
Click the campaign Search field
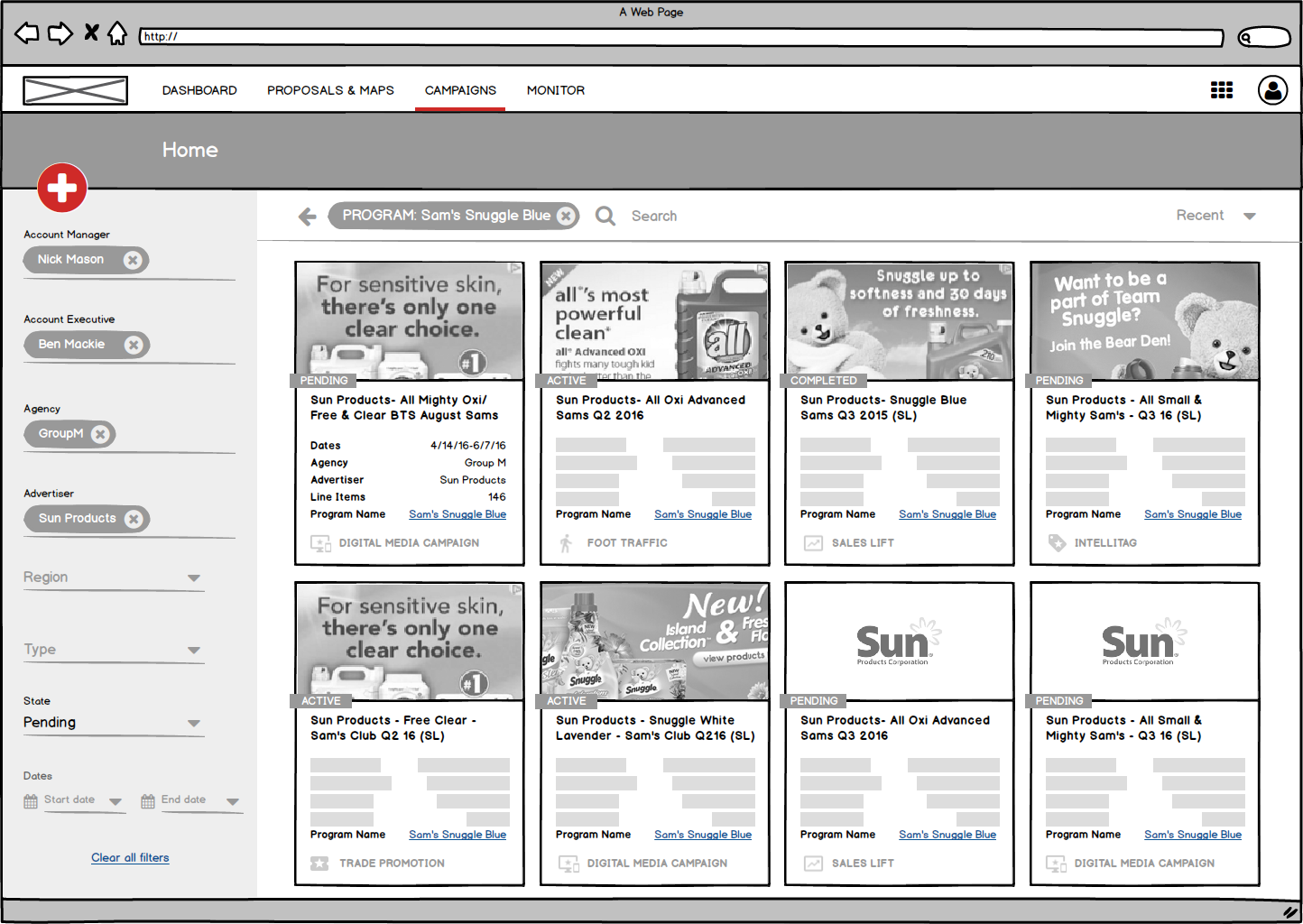click(x=654, y=216)
